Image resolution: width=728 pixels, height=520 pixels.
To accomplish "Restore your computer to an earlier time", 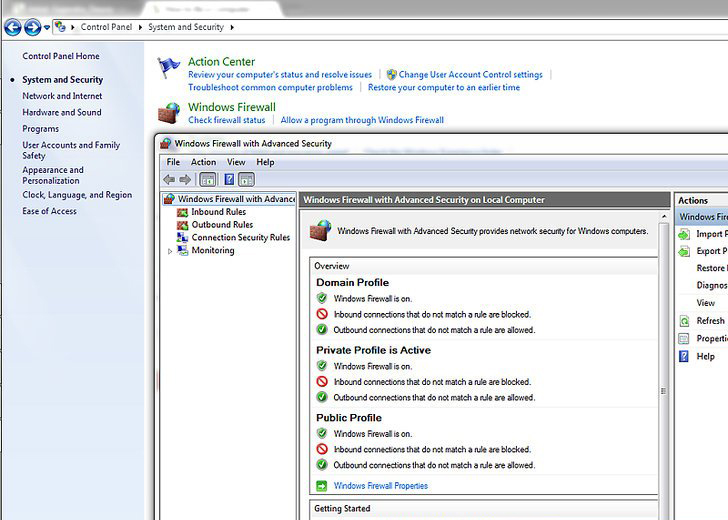I will [x=444, y=87].
